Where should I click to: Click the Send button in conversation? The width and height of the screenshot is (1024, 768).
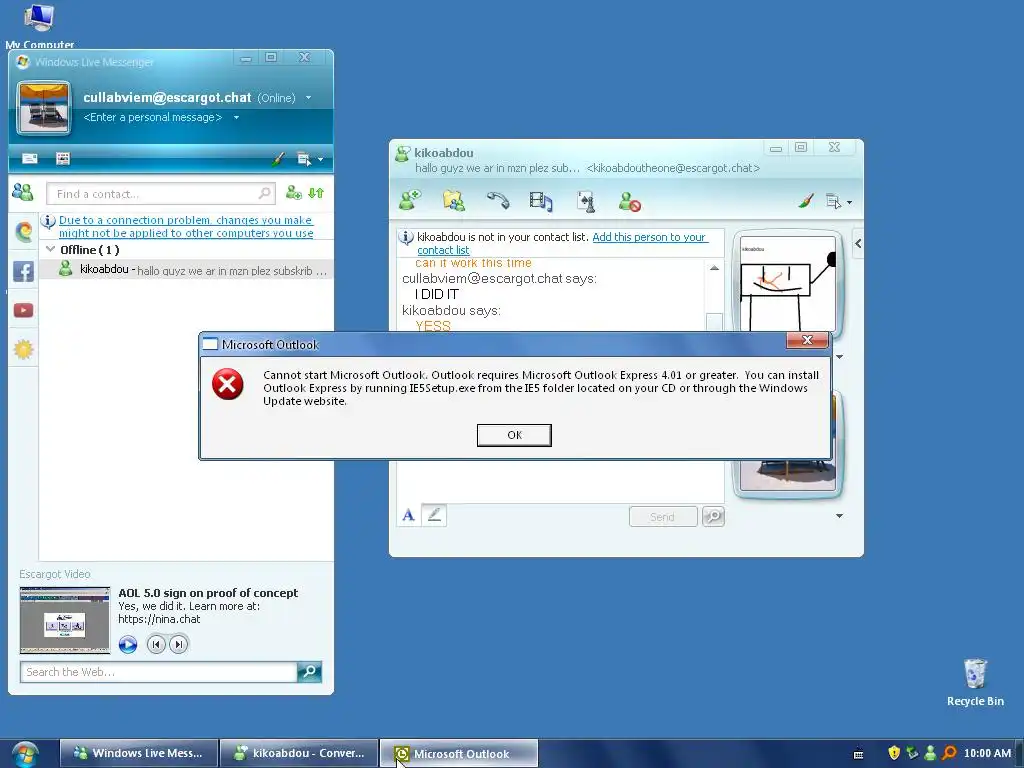[663, 517]
